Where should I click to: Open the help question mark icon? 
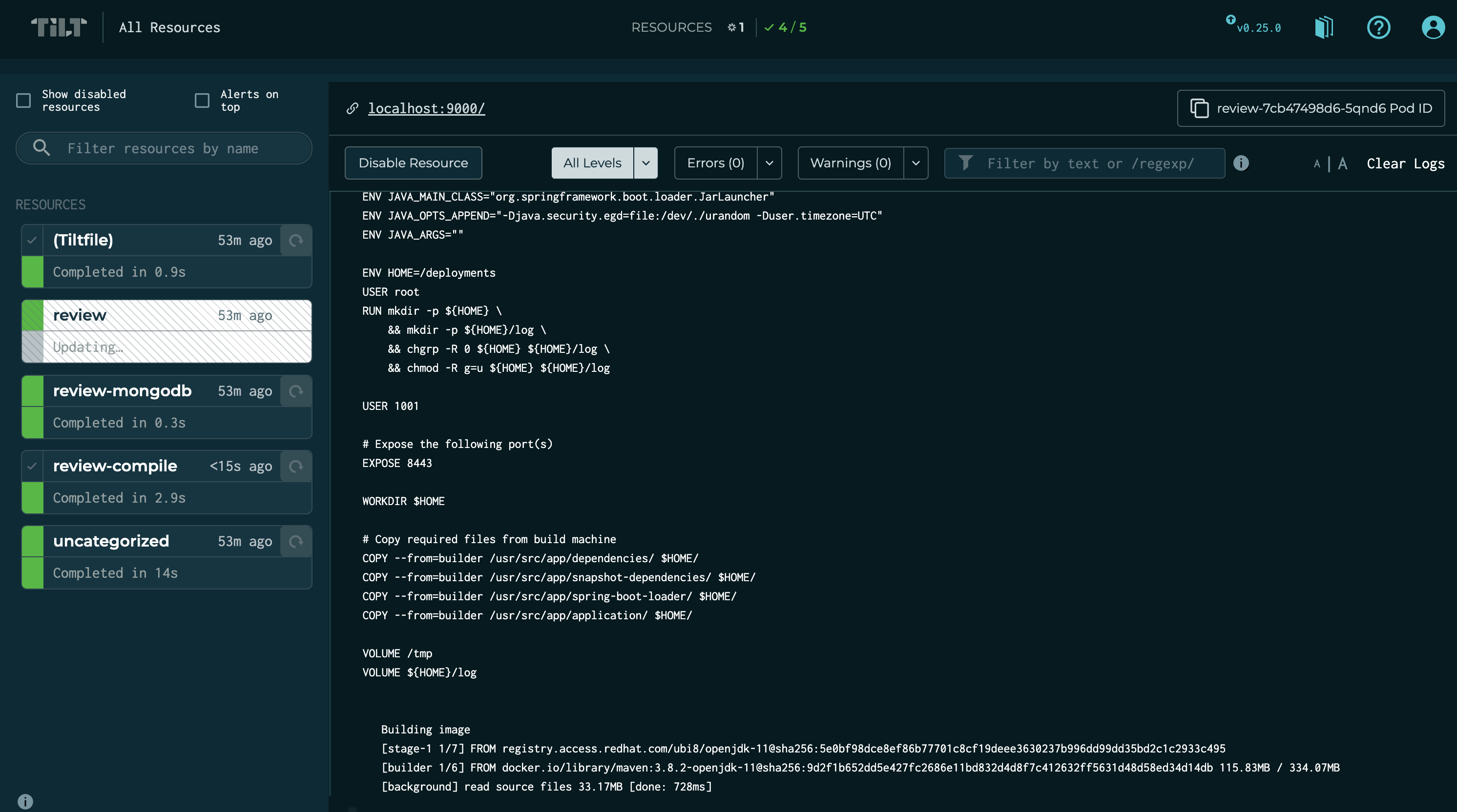[x=1378, y=27]
